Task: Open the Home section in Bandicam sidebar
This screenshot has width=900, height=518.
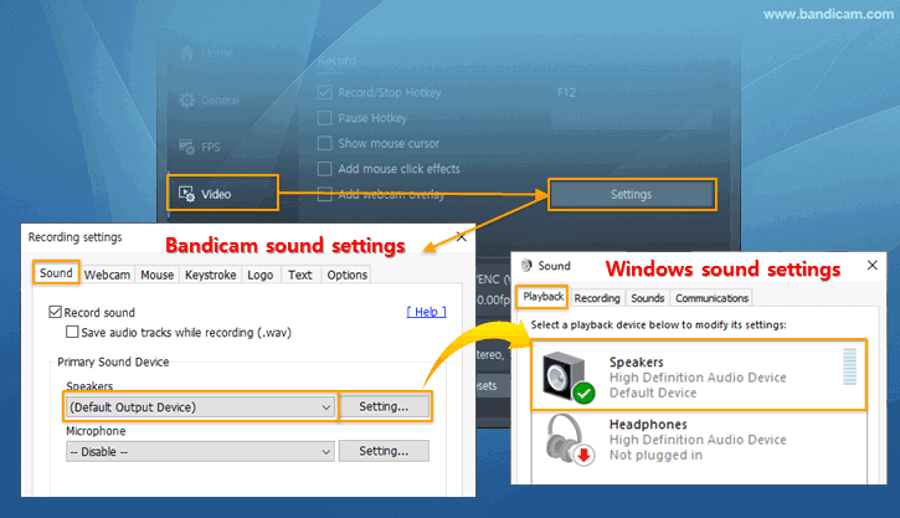Action: pyautogui.click(x=206, y=53)
